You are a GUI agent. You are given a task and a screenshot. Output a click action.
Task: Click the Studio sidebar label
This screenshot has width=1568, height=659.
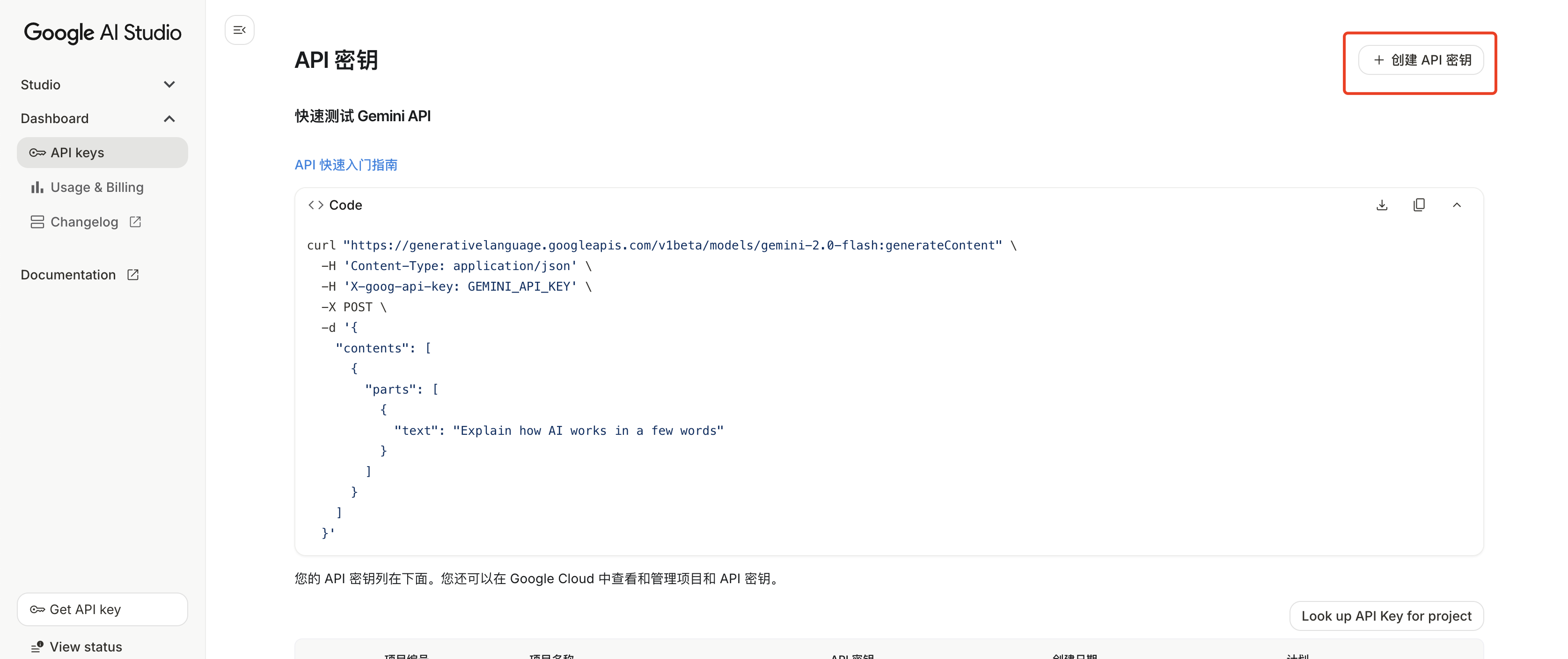pyautogui.click(x=40, y=85)
